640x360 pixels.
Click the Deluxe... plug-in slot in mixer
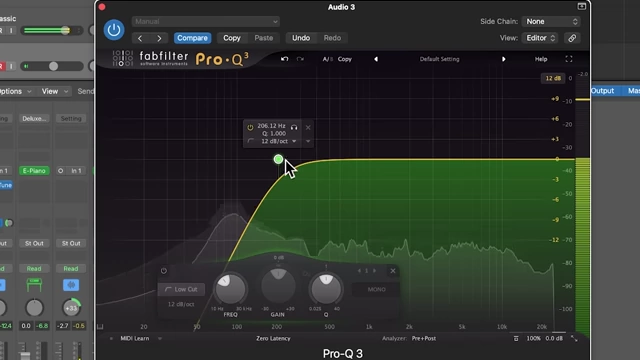[34, 118]
